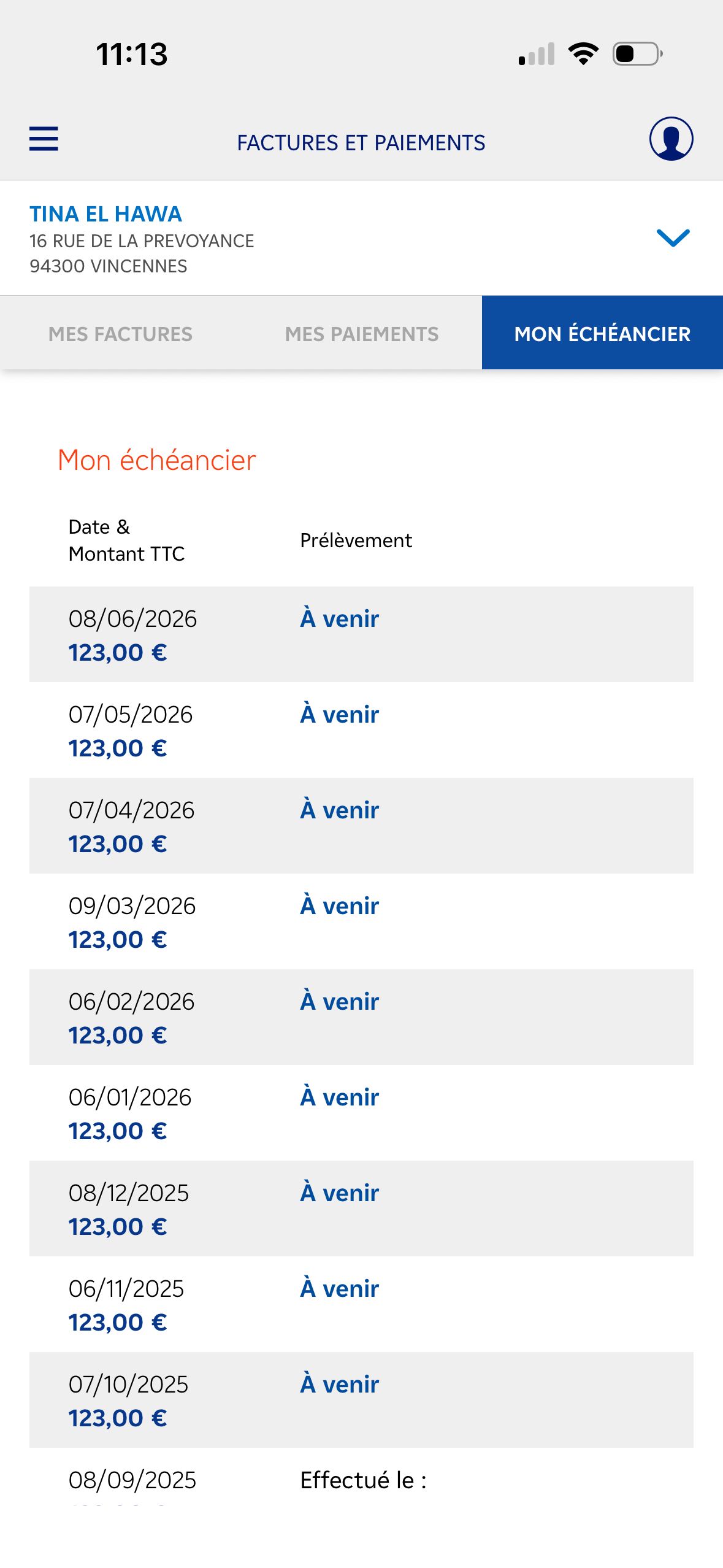Switch to Mes Paiements tab
723x1568 pixels.
point(362,334)
